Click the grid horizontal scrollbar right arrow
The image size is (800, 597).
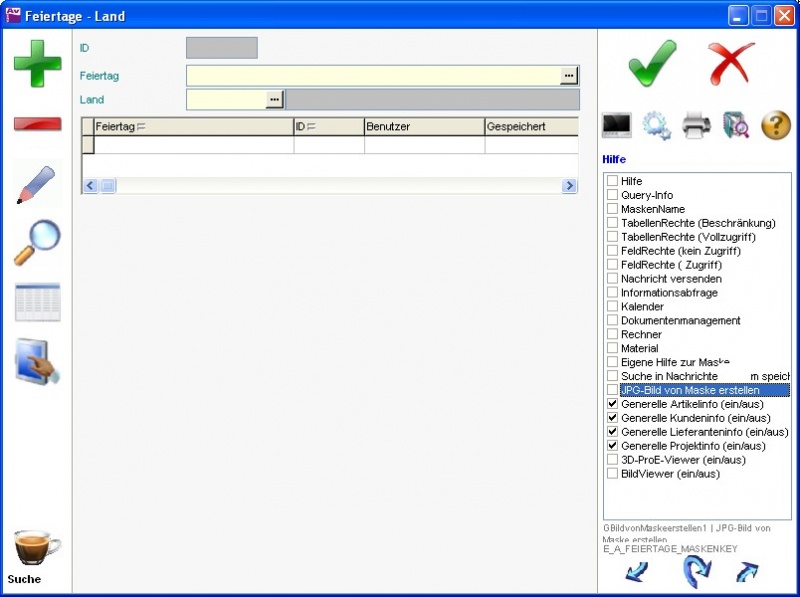click(569, 186)
